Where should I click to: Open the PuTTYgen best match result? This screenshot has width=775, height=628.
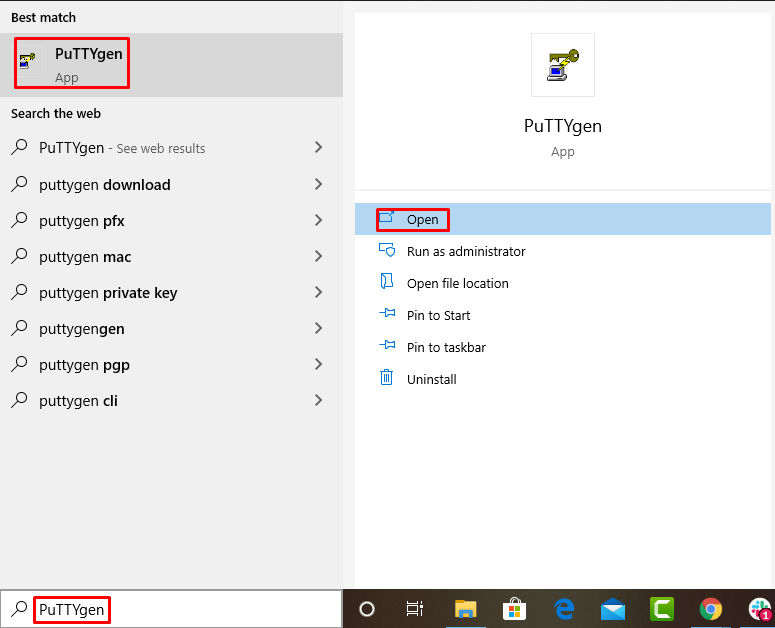point(171,65)
